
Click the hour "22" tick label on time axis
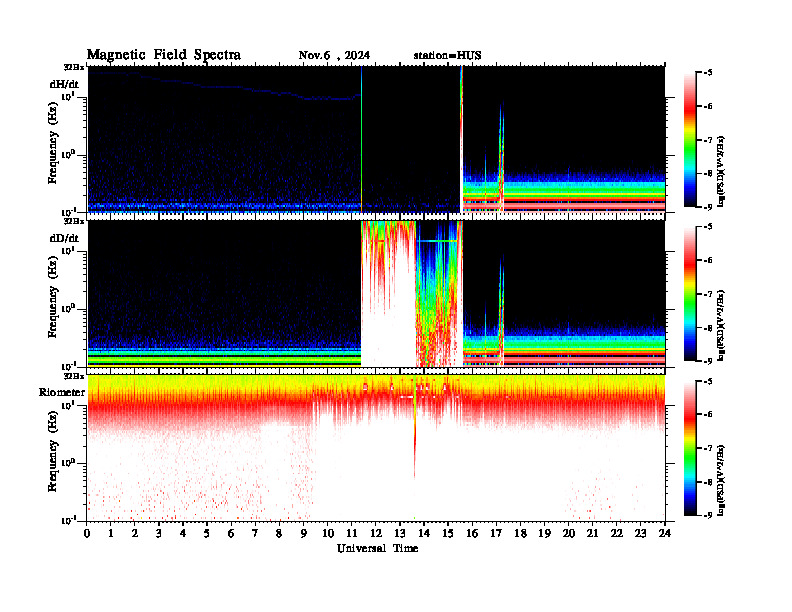(x=617, y=534)
